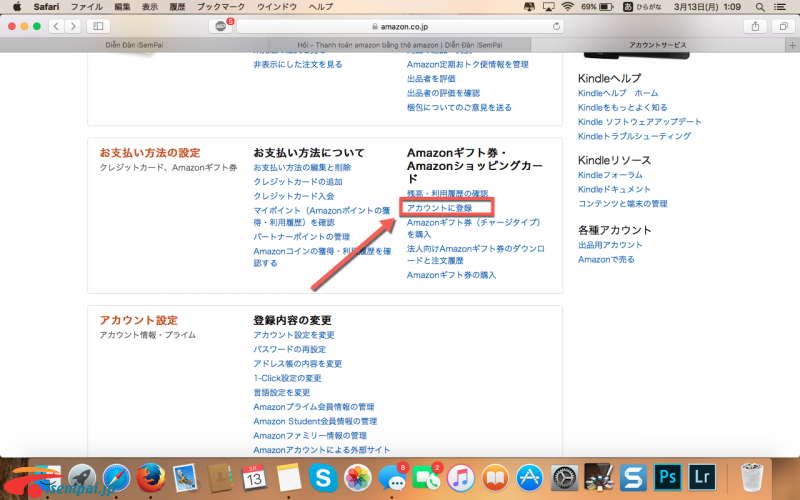
Task: Open 非表示にした注文を見る link
Action: coord(298,64)
